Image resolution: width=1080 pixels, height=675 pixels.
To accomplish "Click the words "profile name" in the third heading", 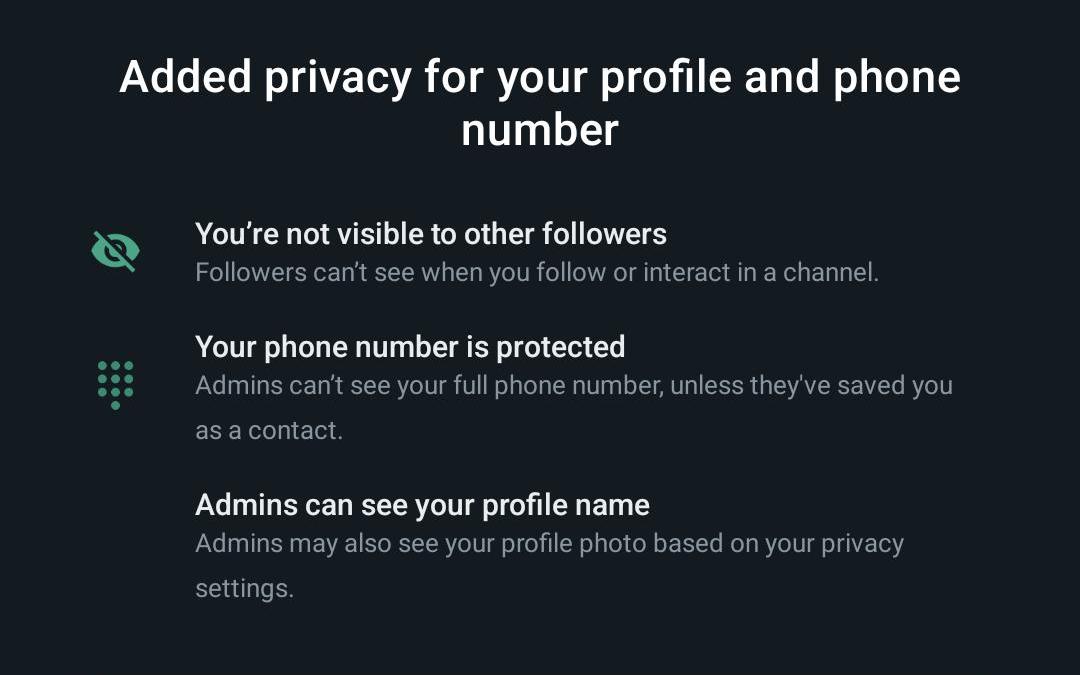I will point(565,506).
